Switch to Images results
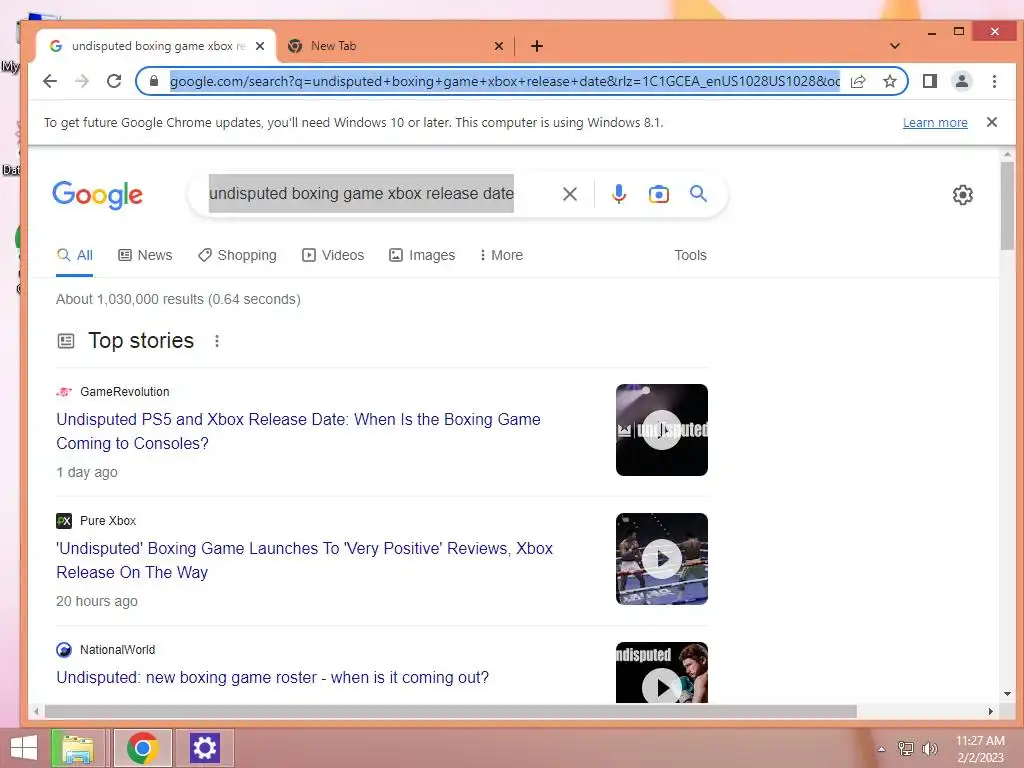The width and height of the screenshot is (1024, 768). (x=422, y=255)
